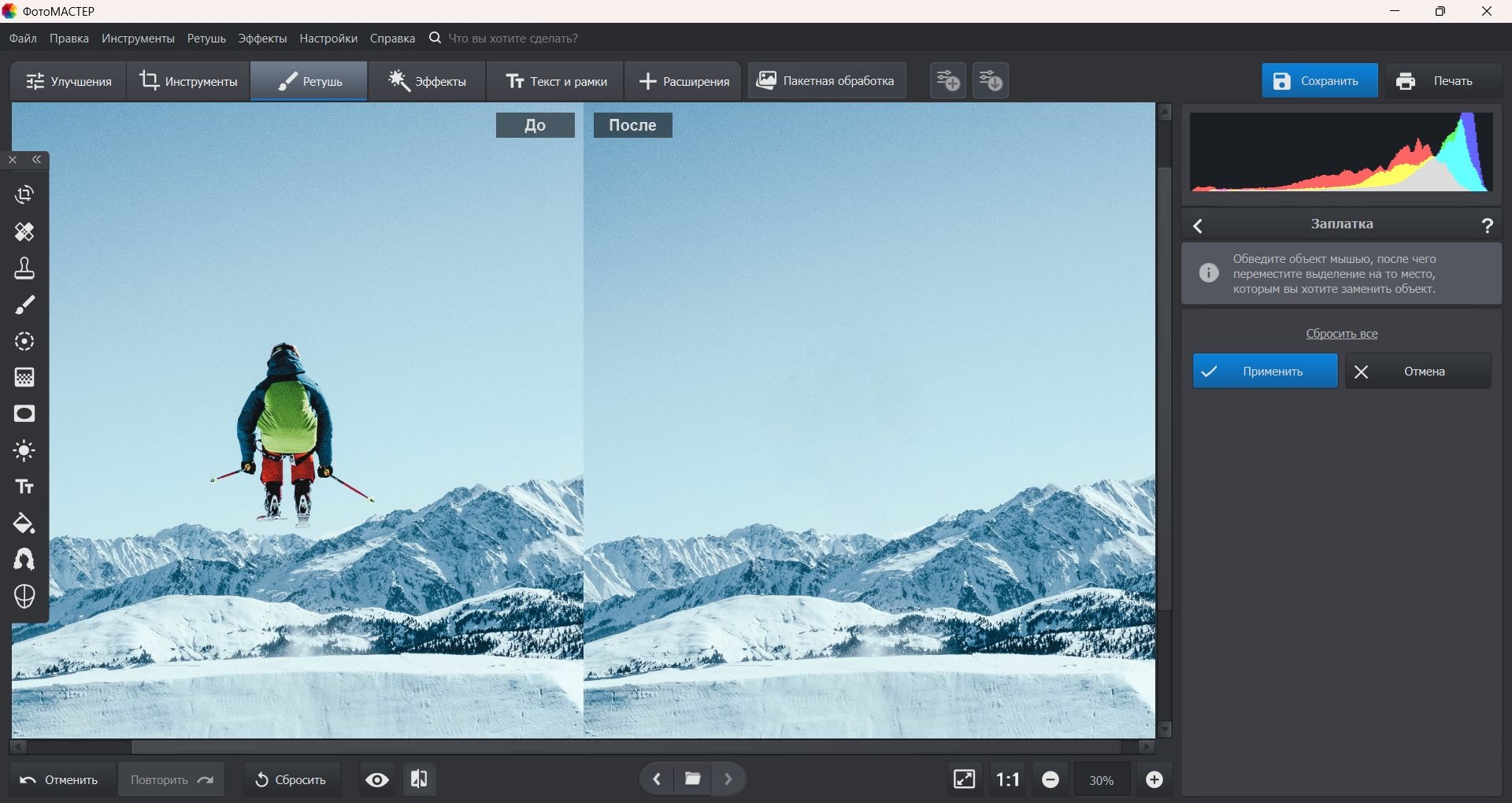This screenshot has width=1512, height=803.
Task: Switch to the Текст и рамки tab
Action: point(556,81)
